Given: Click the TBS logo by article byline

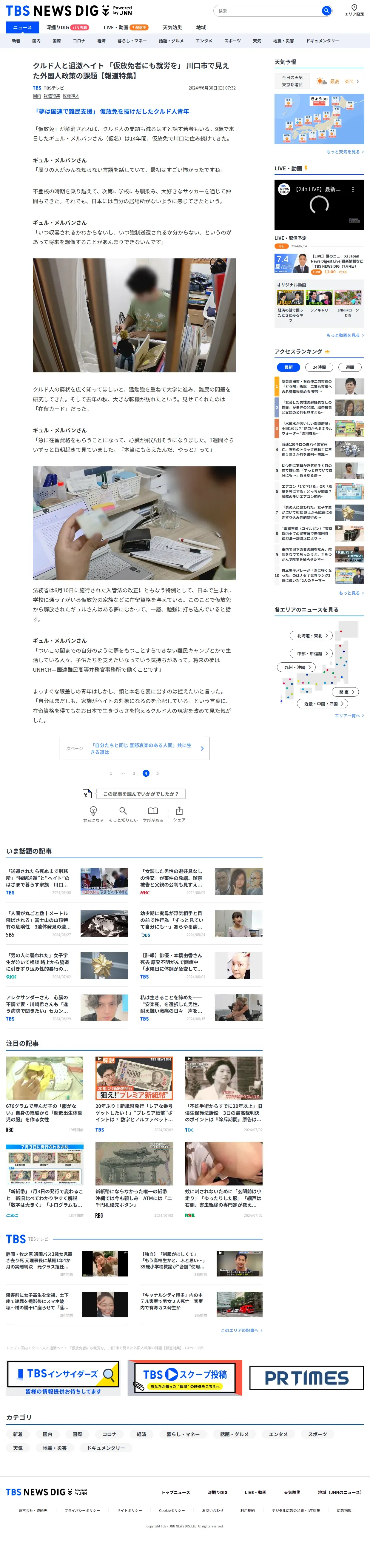Looking at the screenshot, I should click(37, 88).
